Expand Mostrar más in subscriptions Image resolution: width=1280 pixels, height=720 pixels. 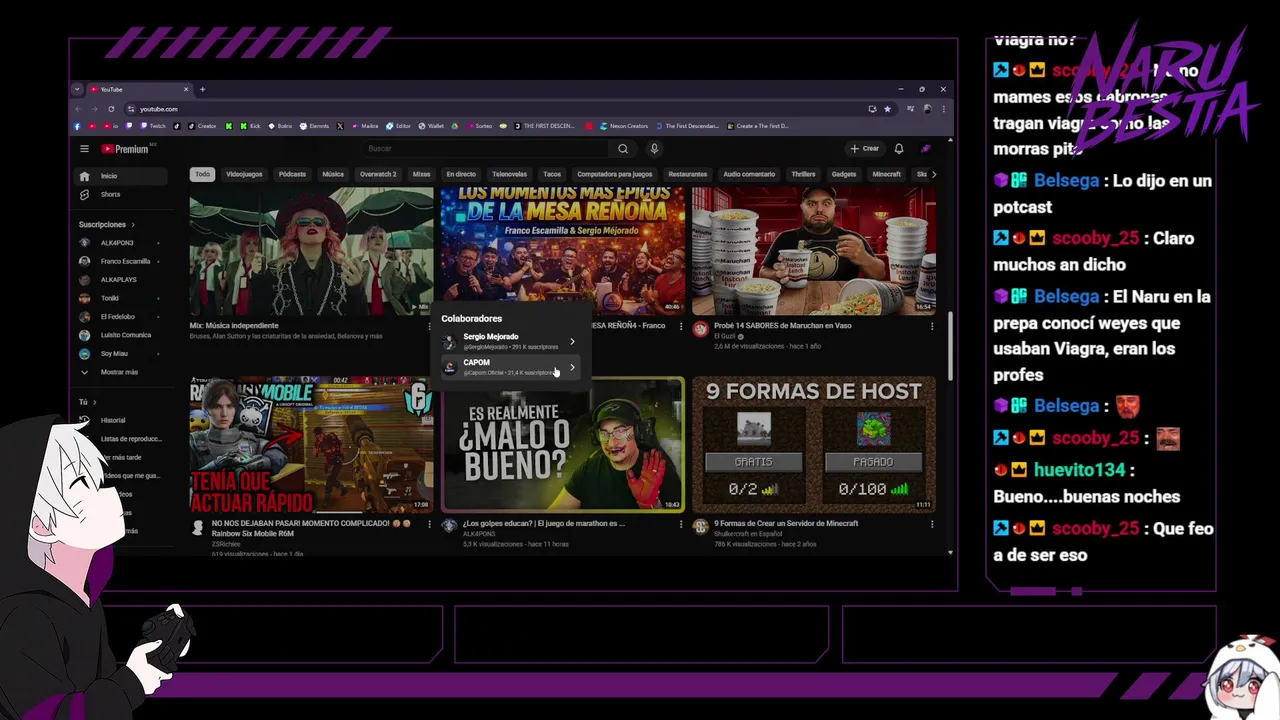pyautogui.click(x=122, y=372)
